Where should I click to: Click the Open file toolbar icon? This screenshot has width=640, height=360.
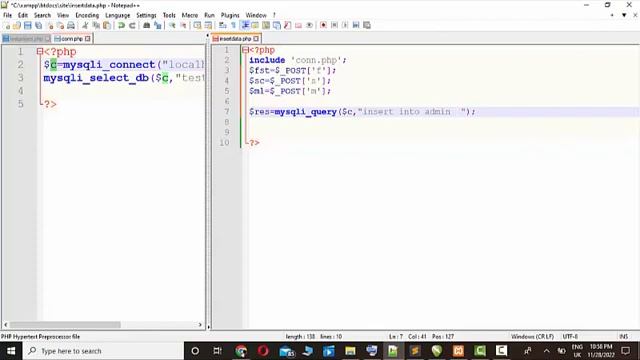coord(17,26)
